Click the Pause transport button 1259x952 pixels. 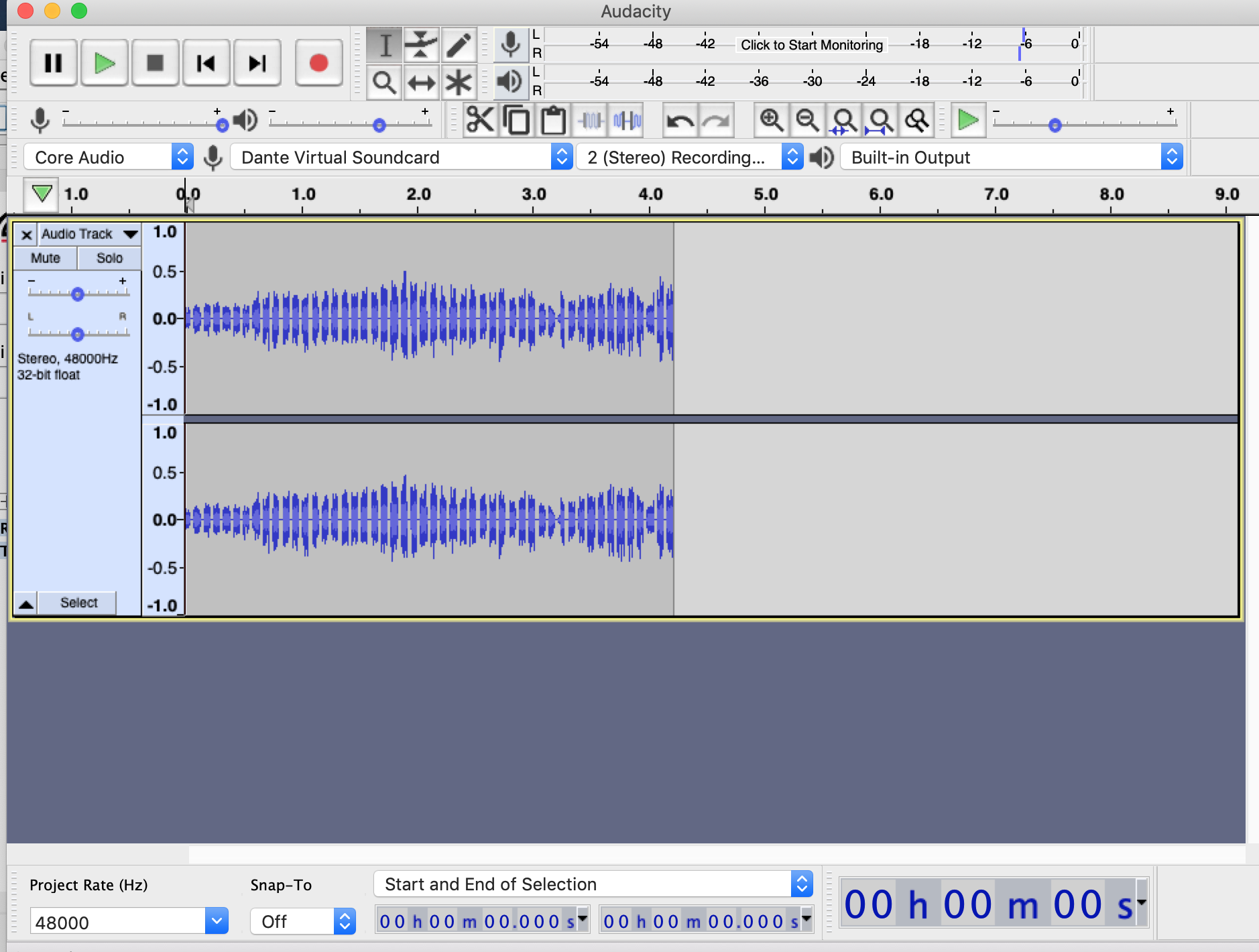click(x=53, y=63)
